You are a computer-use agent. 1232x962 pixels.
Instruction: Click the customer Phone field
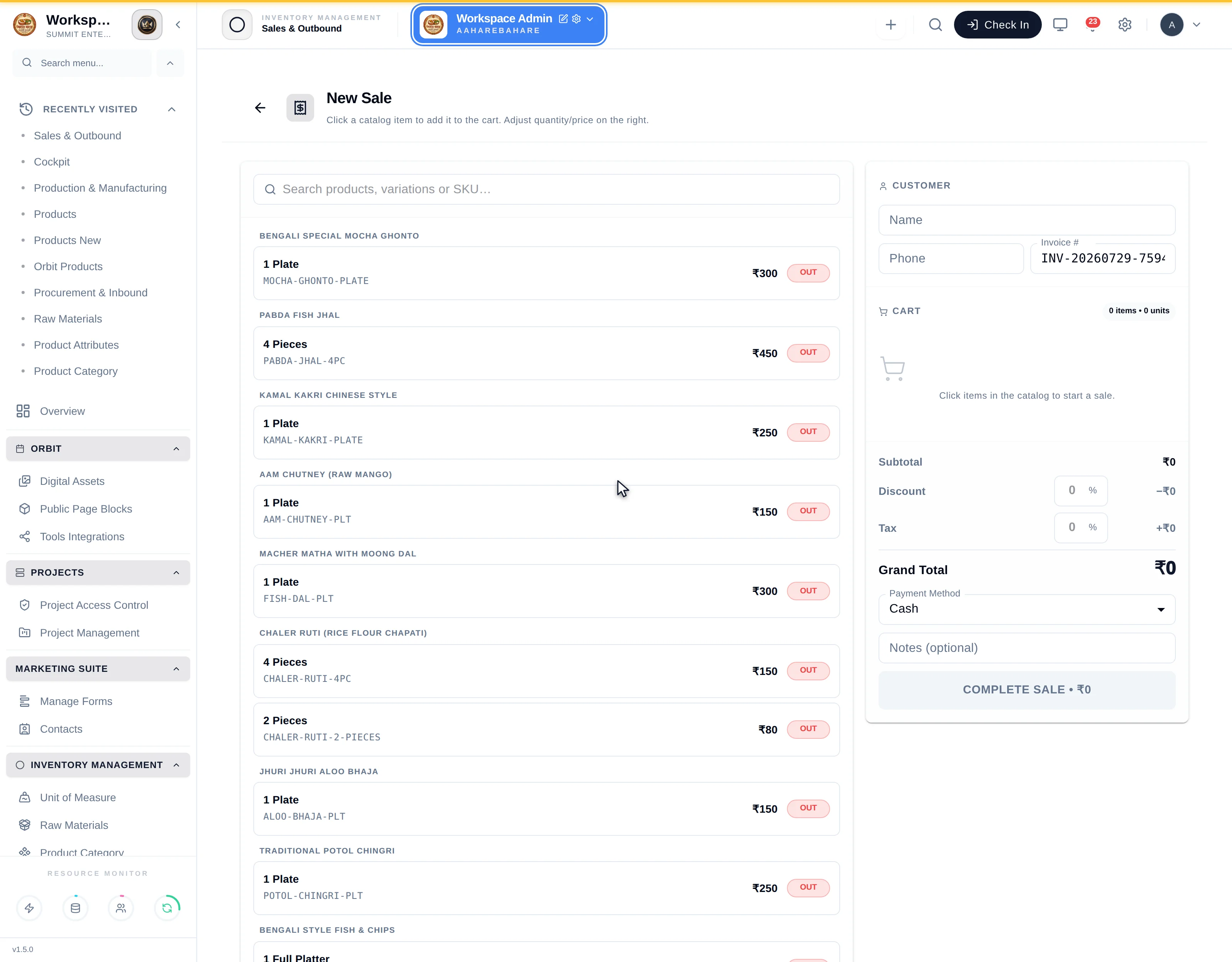pos(951,258)
